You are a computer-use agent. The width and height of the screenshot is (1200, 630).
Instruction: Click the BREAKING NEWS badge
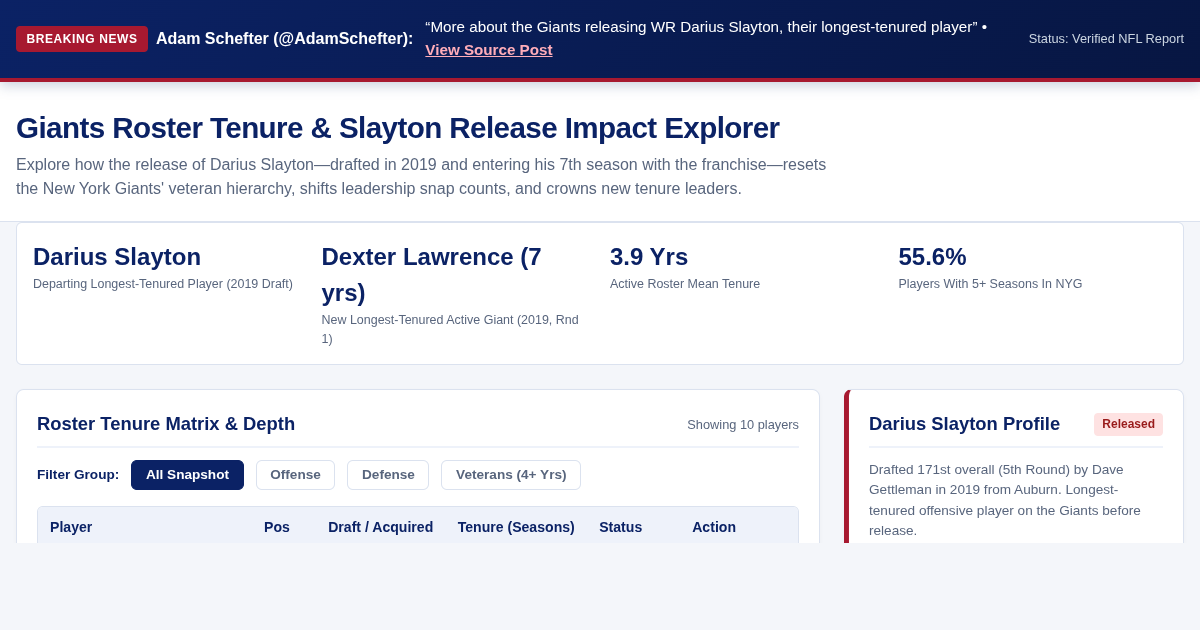[x=82, y=39]
